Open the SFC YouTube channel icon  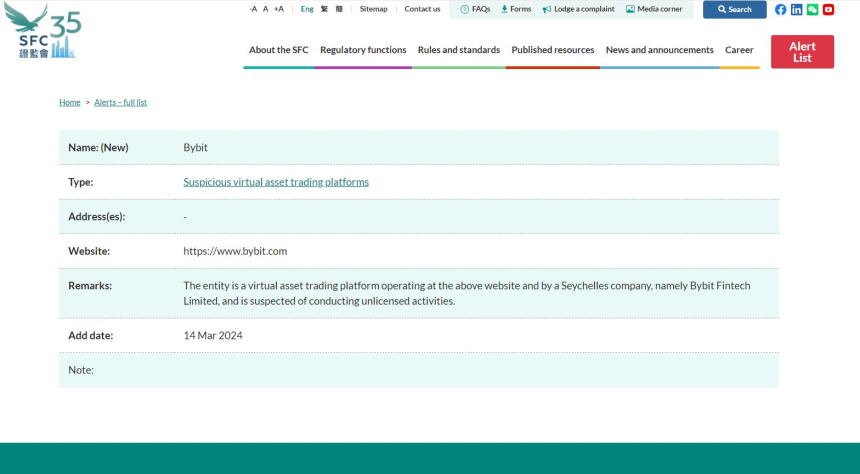pyautogui.click(x=828, y=9)
